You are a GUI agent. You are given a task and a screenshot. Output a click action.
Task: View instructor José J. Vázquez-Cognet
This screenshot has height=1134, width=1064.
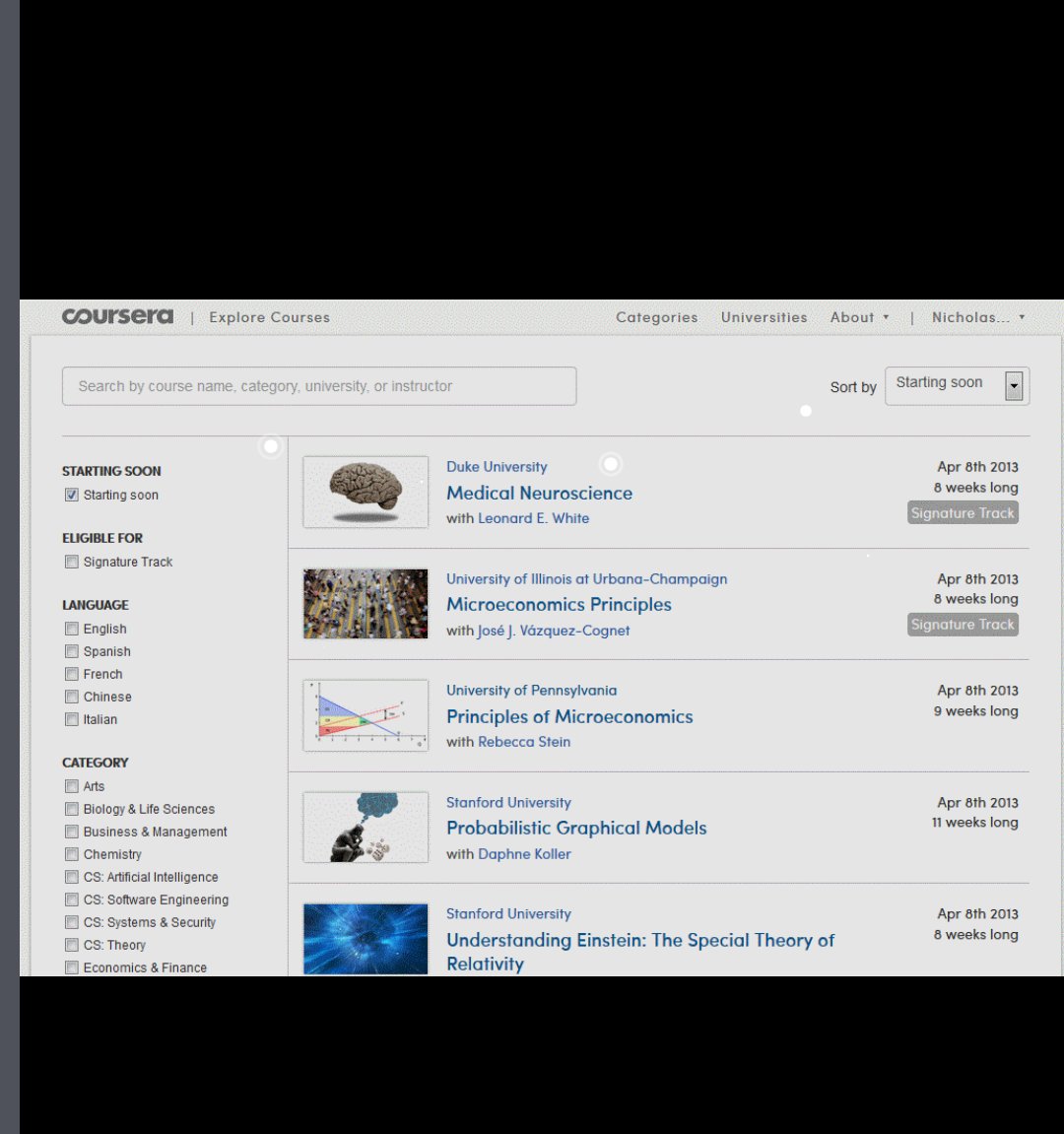[x=554, y=631]
